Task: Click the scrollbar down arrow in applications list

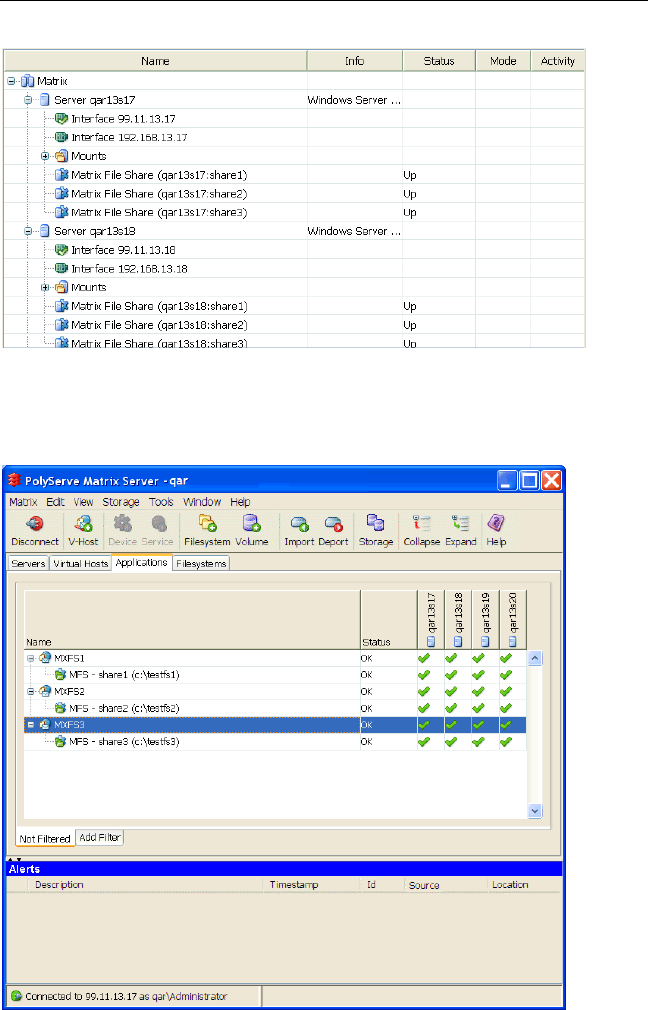Action: click(x=535, y=811)
